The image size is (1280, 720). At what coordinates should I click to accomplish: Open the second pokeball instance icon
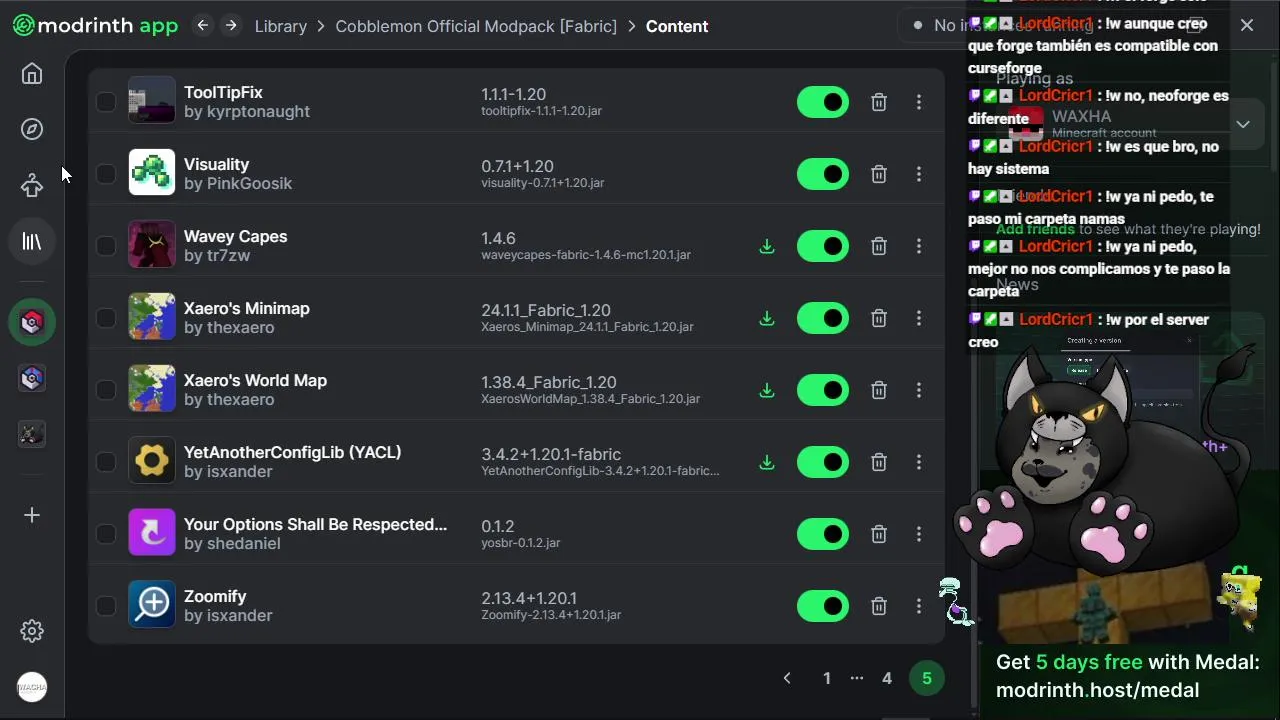click(x=32, y=378)
